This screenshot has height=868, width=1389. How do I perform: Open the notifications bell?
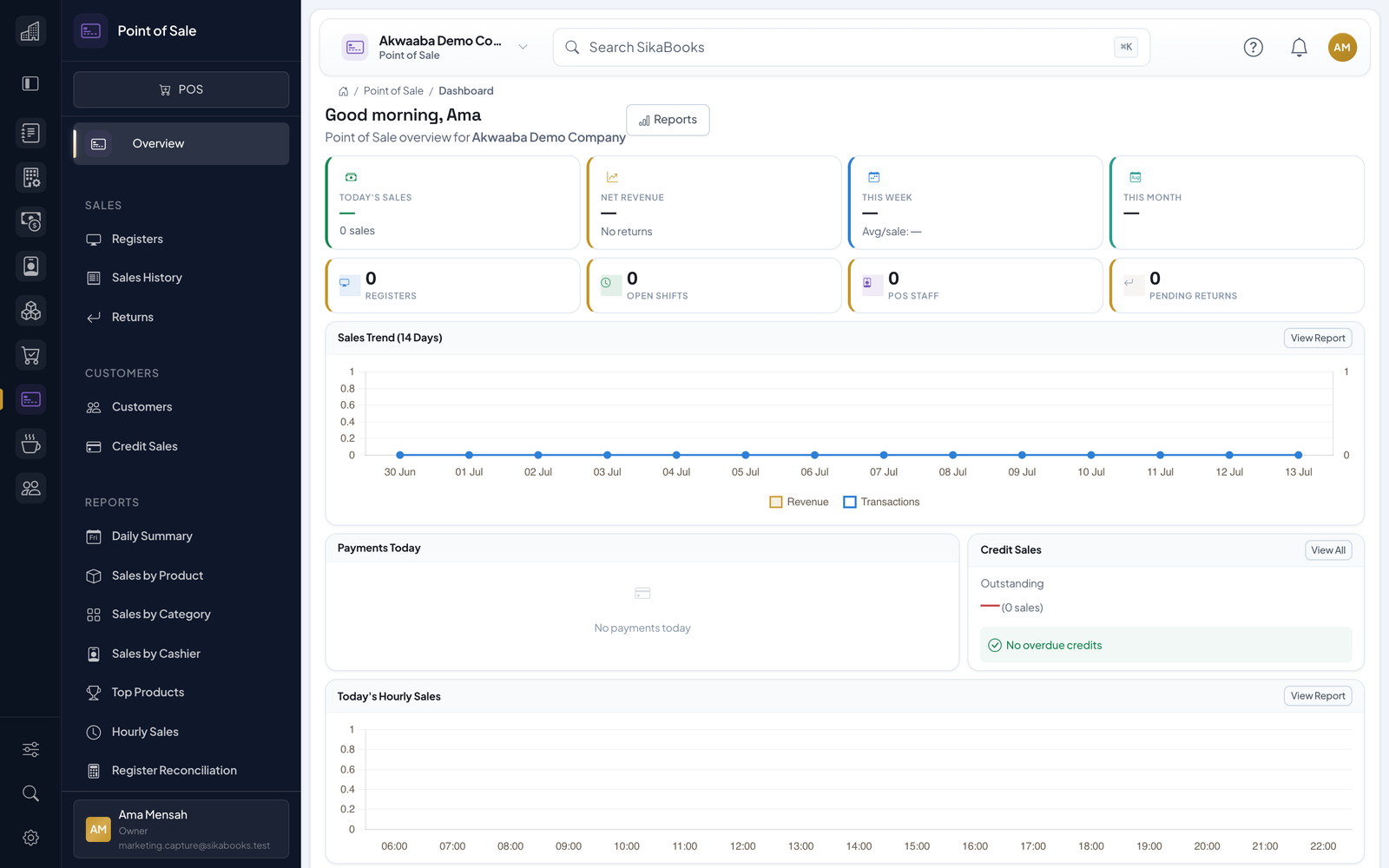(1299, 48)
